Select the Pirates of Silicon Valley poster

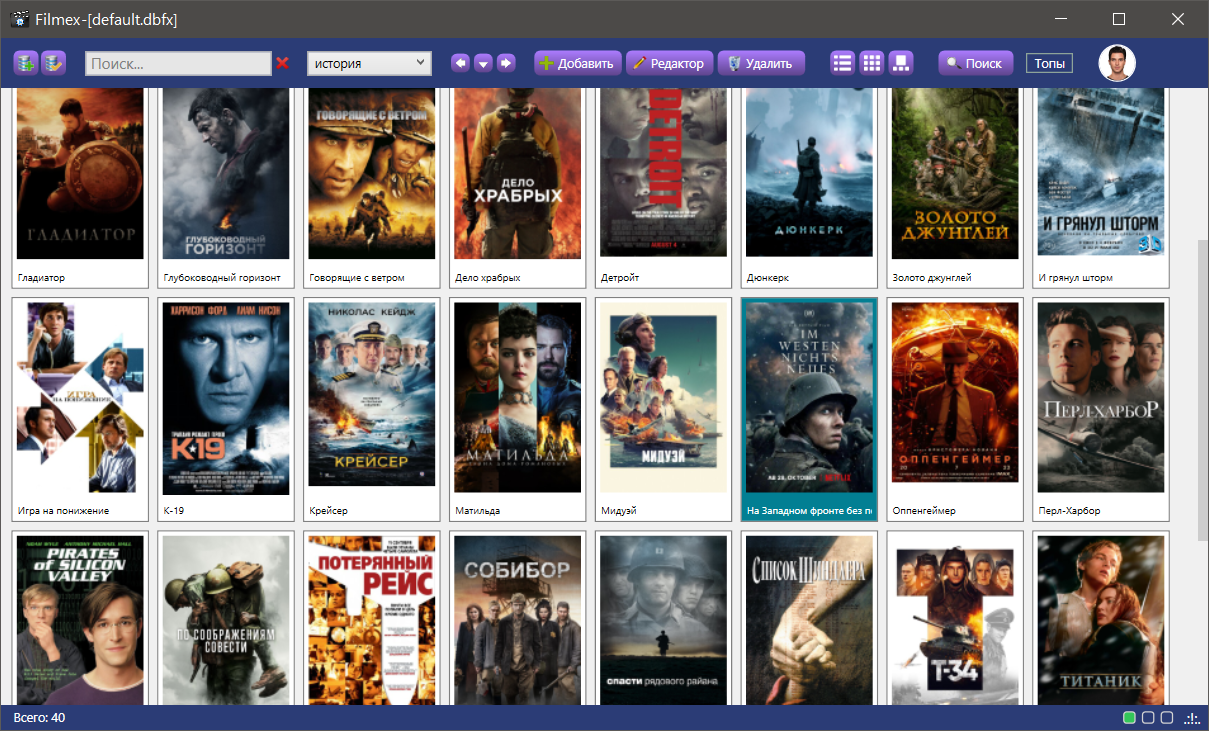80,620
